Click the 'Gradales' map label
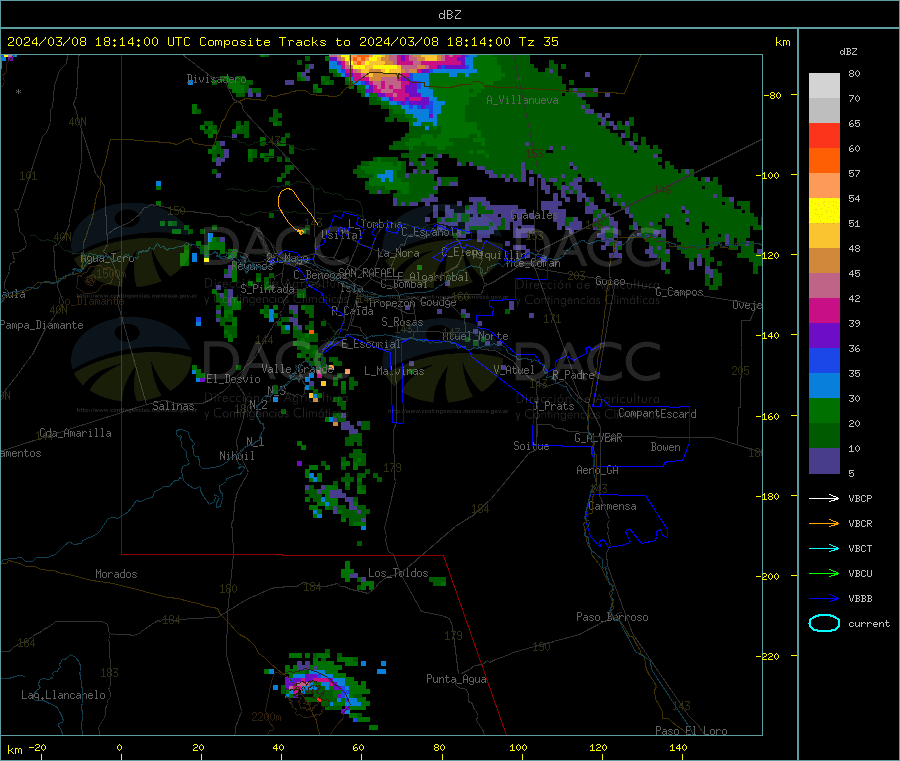Screen dimensions: 900x761 click(x=534, y=215)
